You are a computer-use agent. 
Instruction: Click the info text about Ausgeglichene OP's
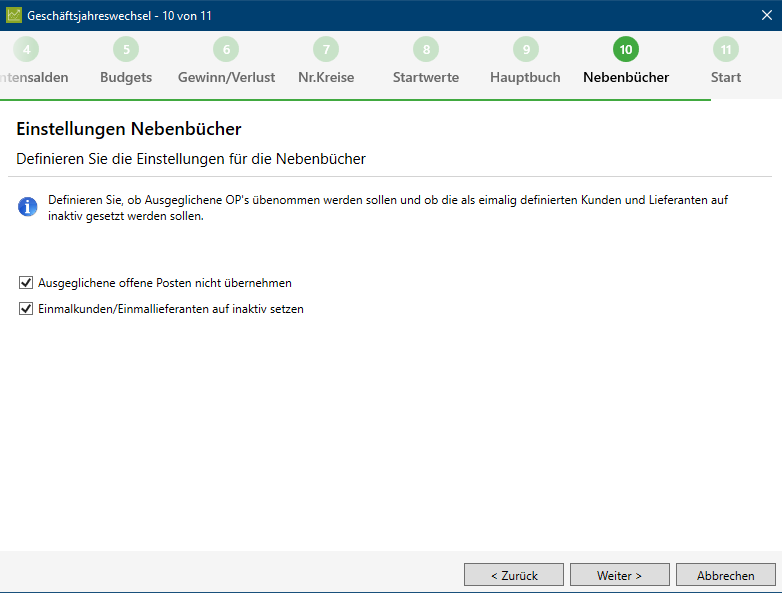tap(388, 208)
